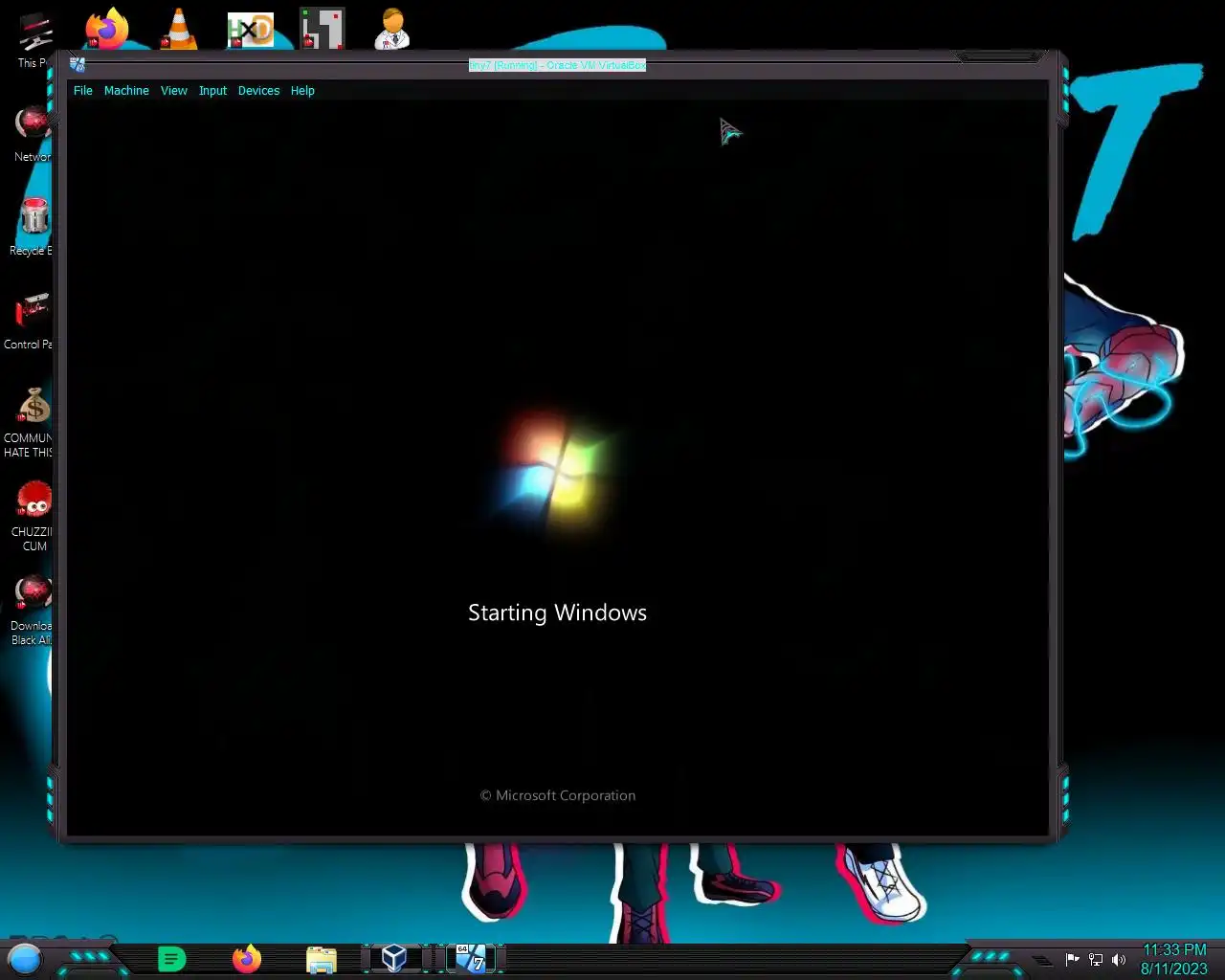
Task: Open the doctor figure desktop shortcut
Action: click(x=392, y=29)
